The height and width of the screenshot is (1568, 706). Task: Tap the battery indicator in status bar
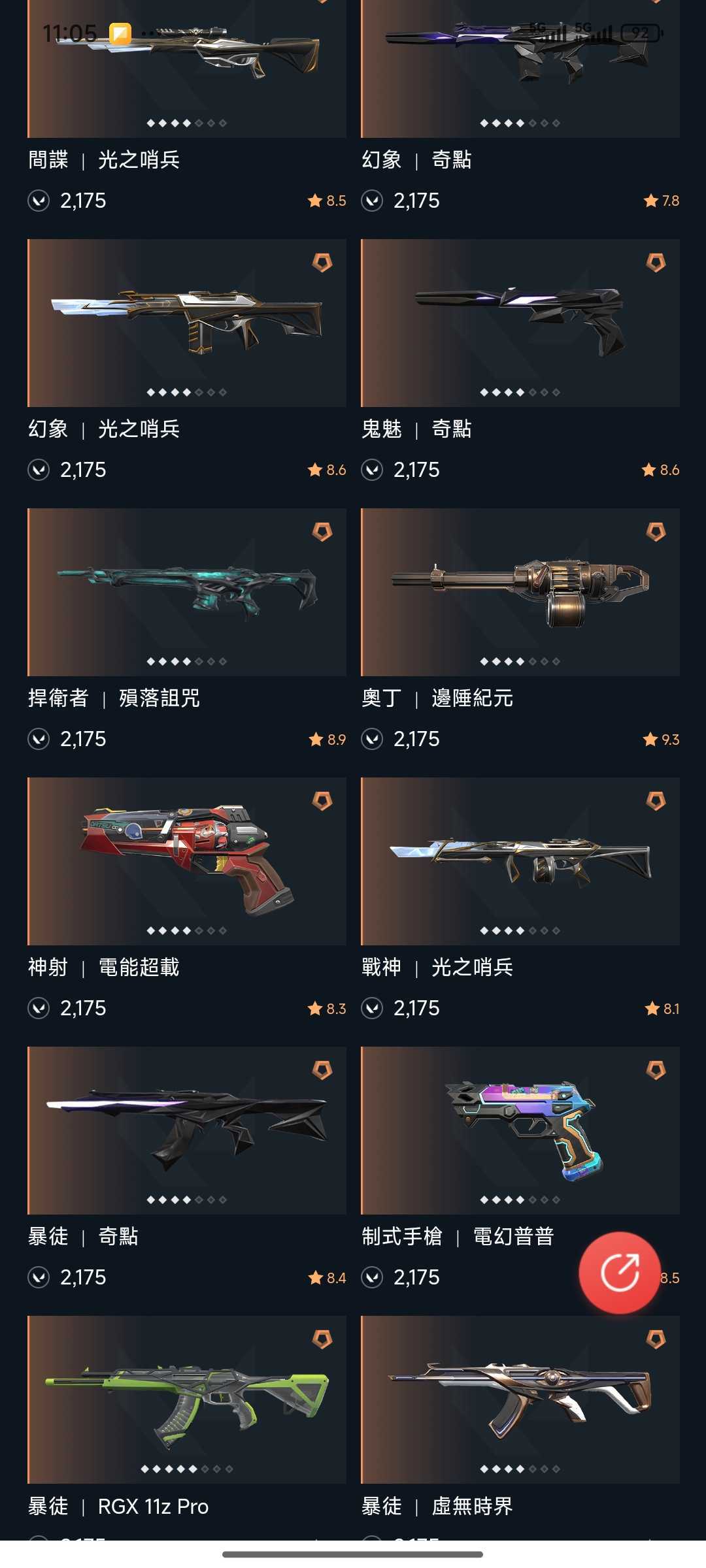click(x=641, y=33)
